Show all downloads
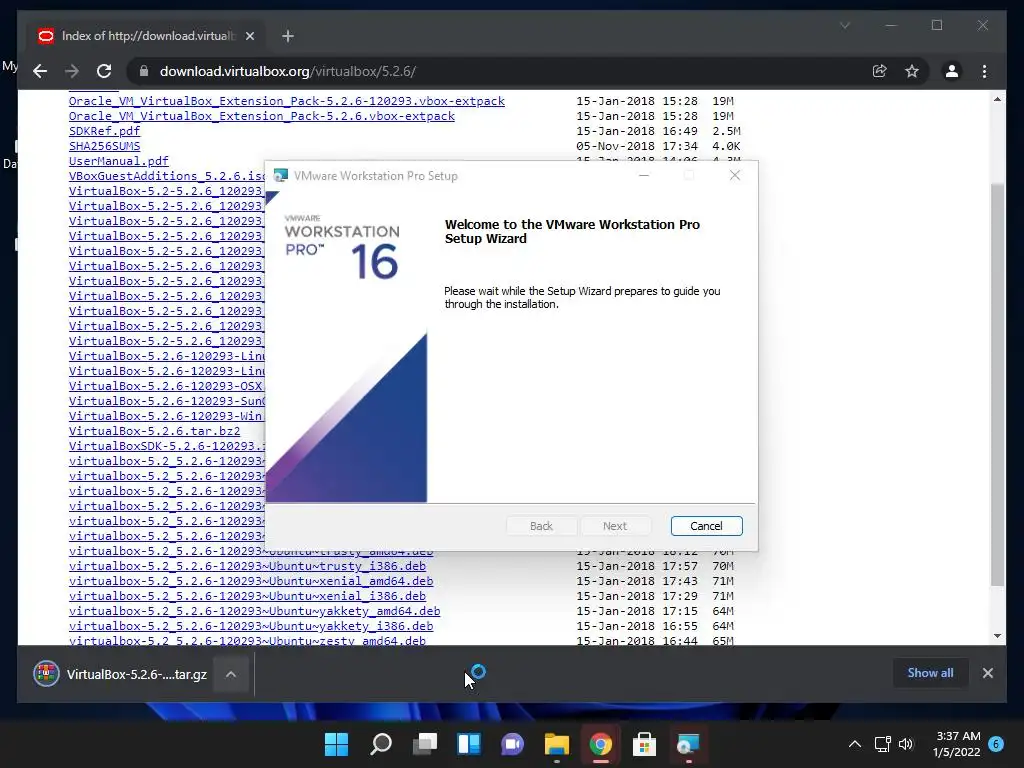This screenshot has height=768, width=1024. [930, 673]
